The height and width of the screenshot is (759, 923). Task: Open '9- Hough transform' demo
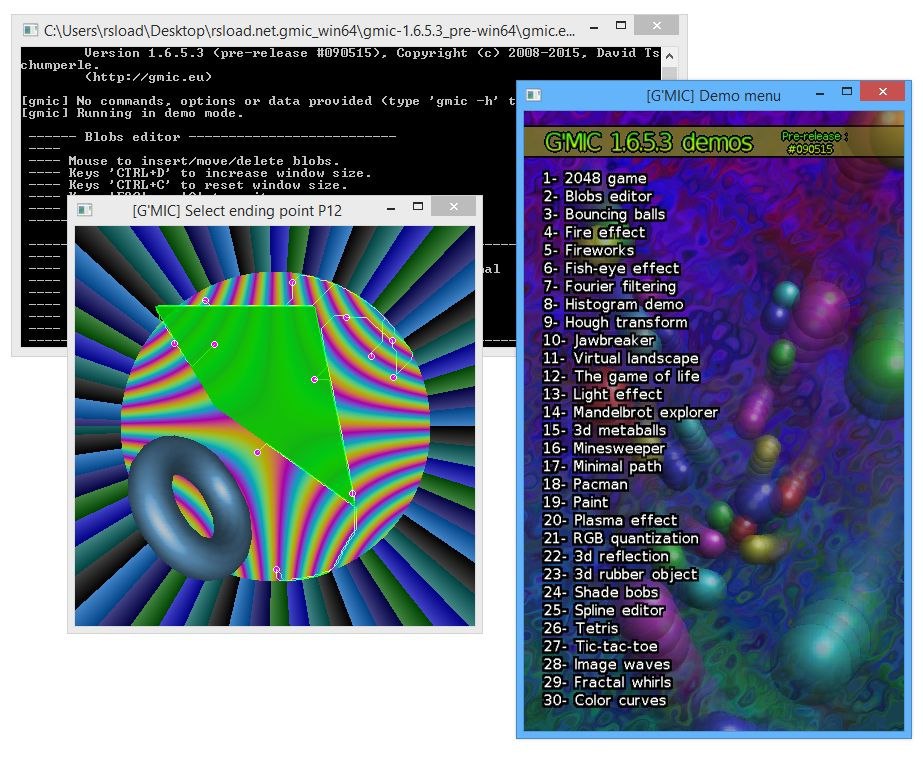[615, 322]
